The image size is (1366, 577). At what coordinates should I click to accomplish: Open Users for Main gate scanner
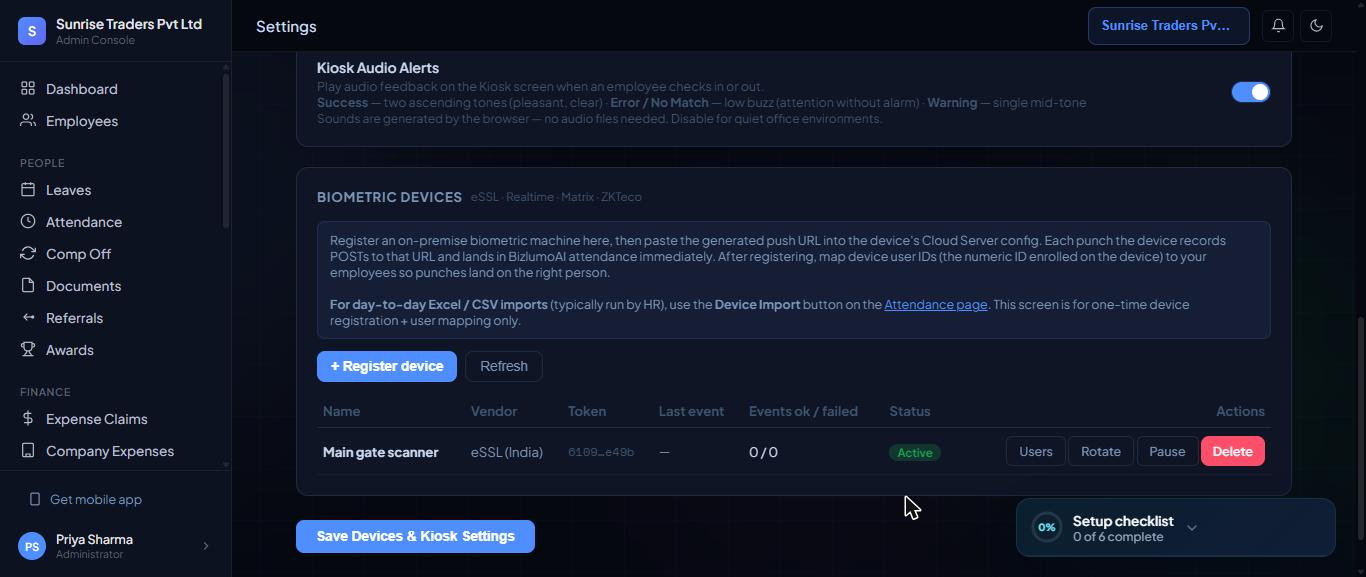pyautogui.click(x=1035, y=452)
